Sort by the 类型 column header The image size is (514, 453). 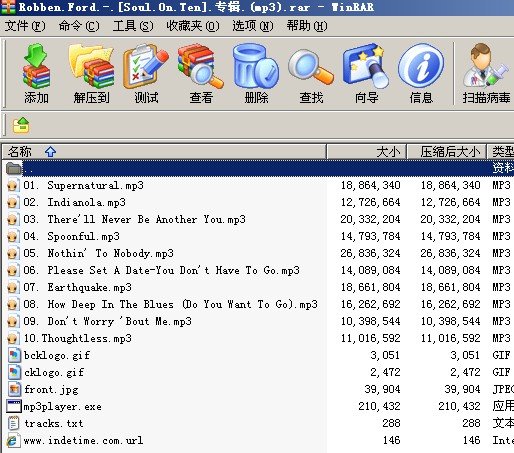point(501,152)
